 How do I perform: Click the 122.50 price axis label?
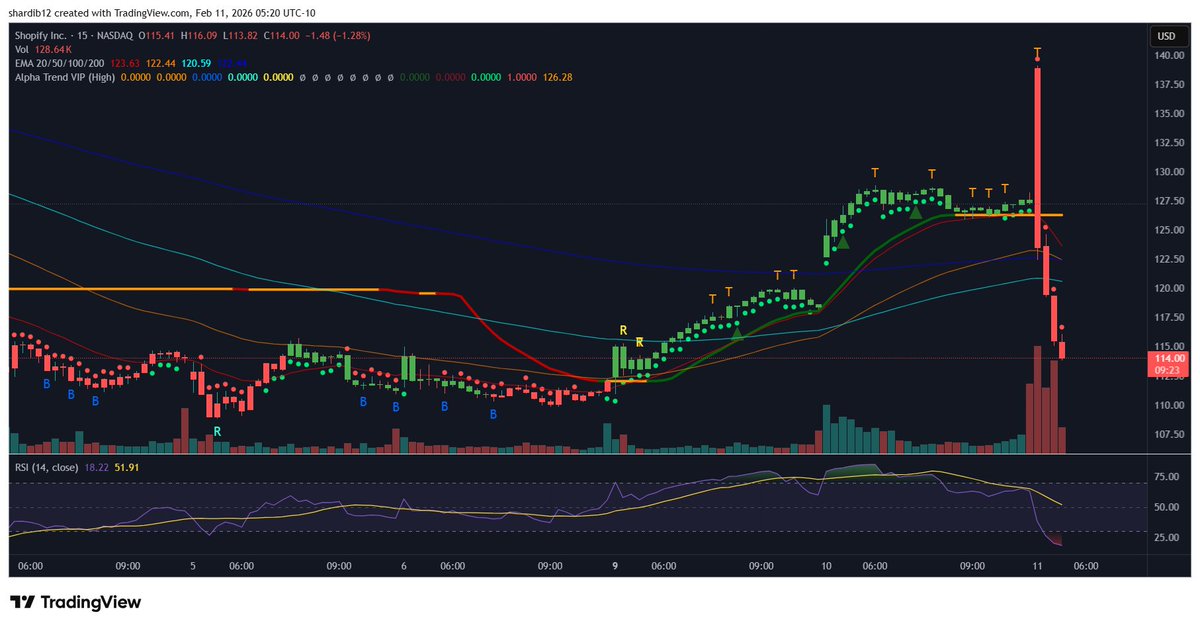[1169, 260]
